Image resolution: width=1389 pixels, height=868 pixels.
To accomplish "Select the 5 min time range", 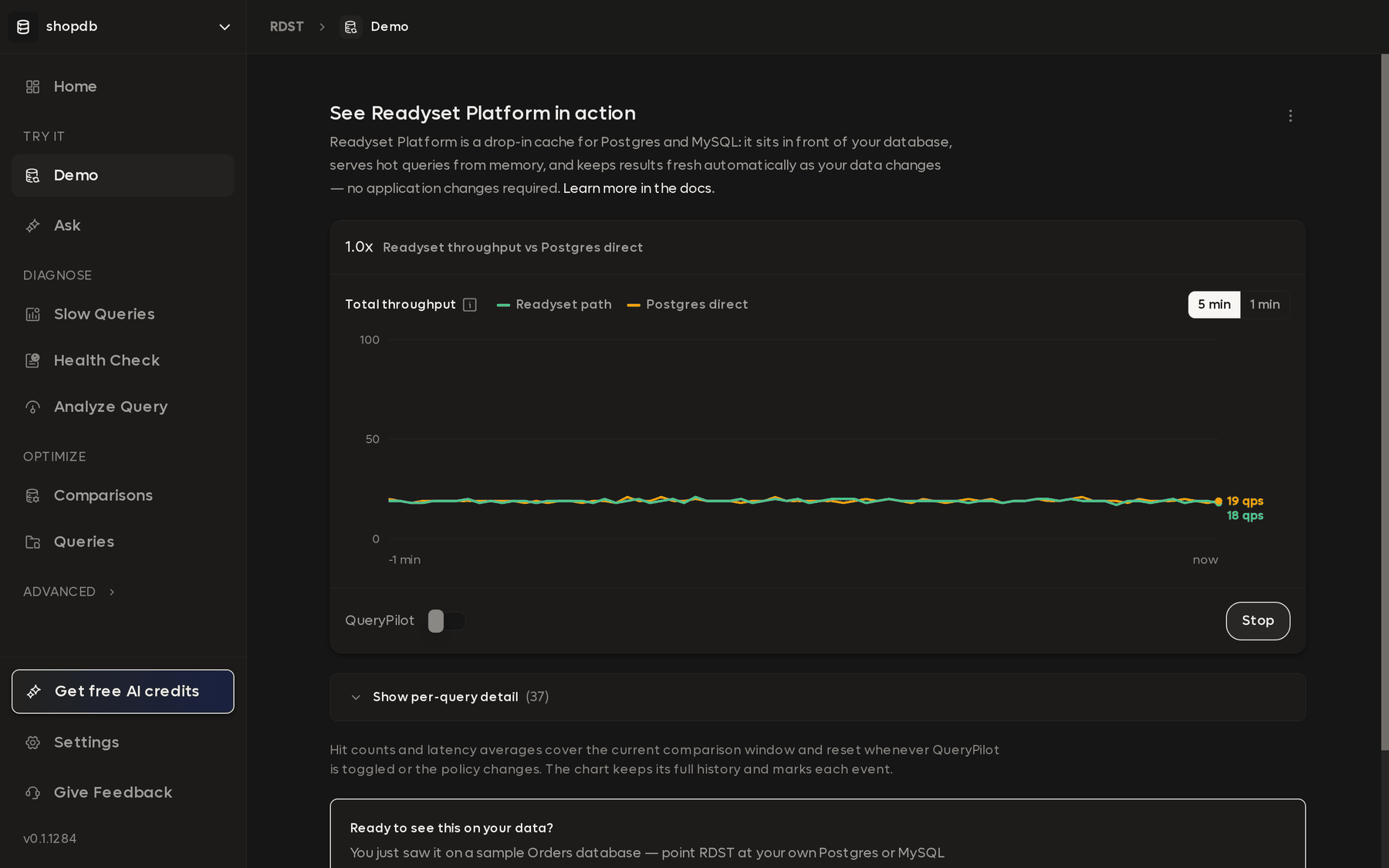I will (x=1215, y=305).
